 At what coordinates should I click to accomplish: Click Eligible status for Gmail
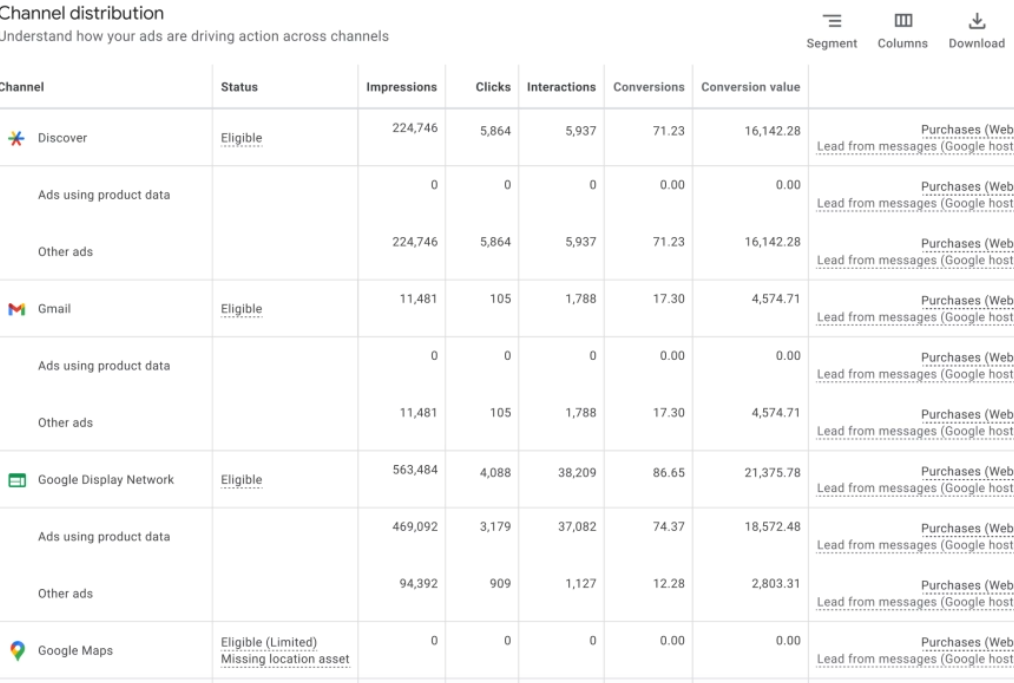(241, 309)
